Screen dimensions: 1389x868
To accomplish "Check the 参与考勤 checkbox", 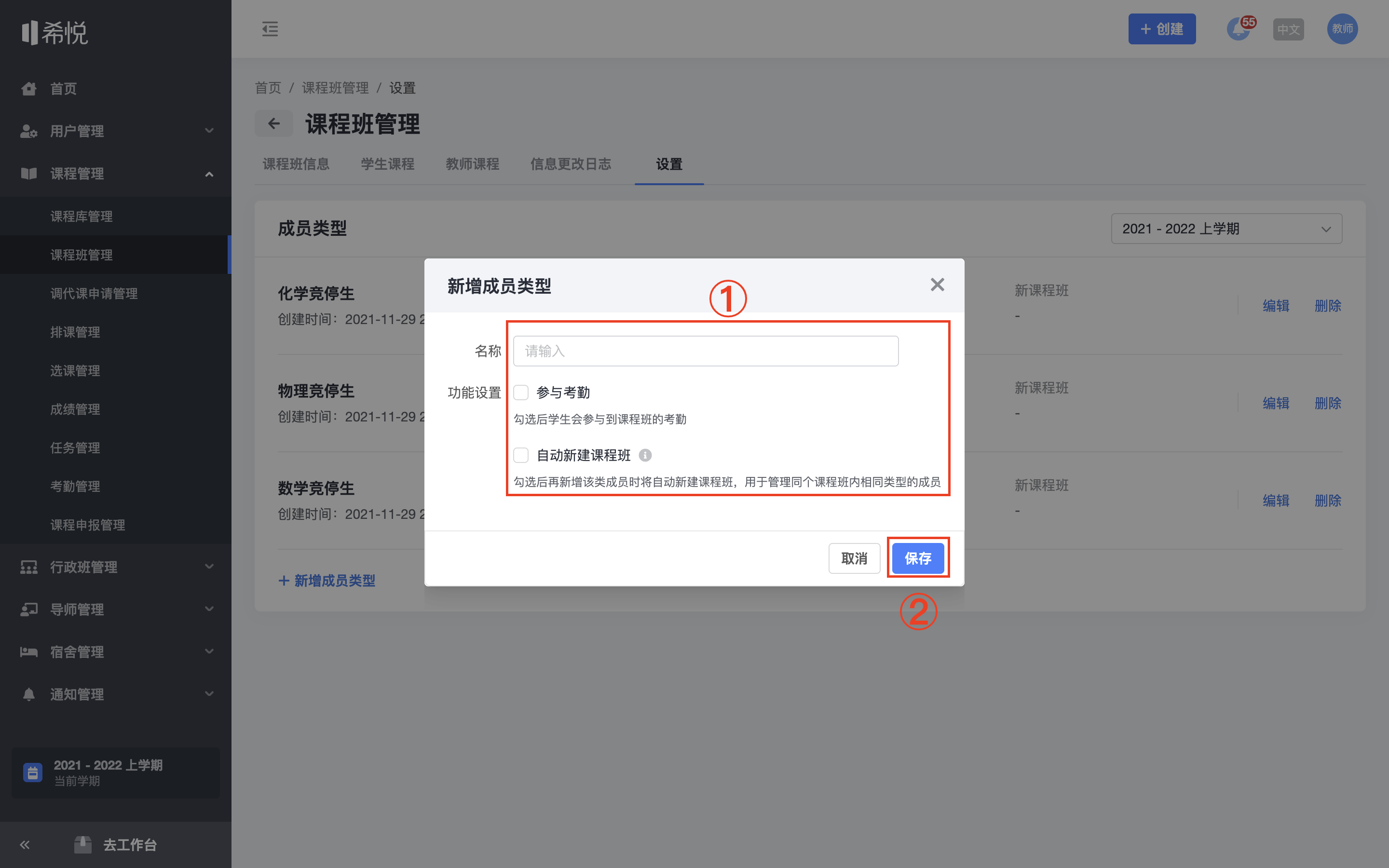I will point(520,393).
